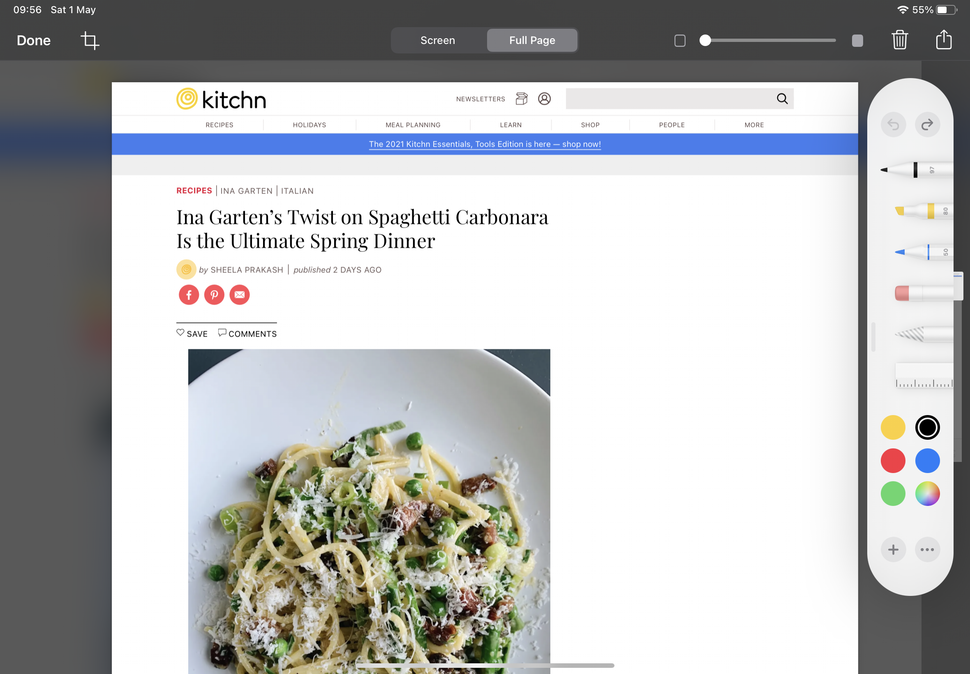Open the more options ellipsis button
Screen dimensions: 970x674
point(927,549)
